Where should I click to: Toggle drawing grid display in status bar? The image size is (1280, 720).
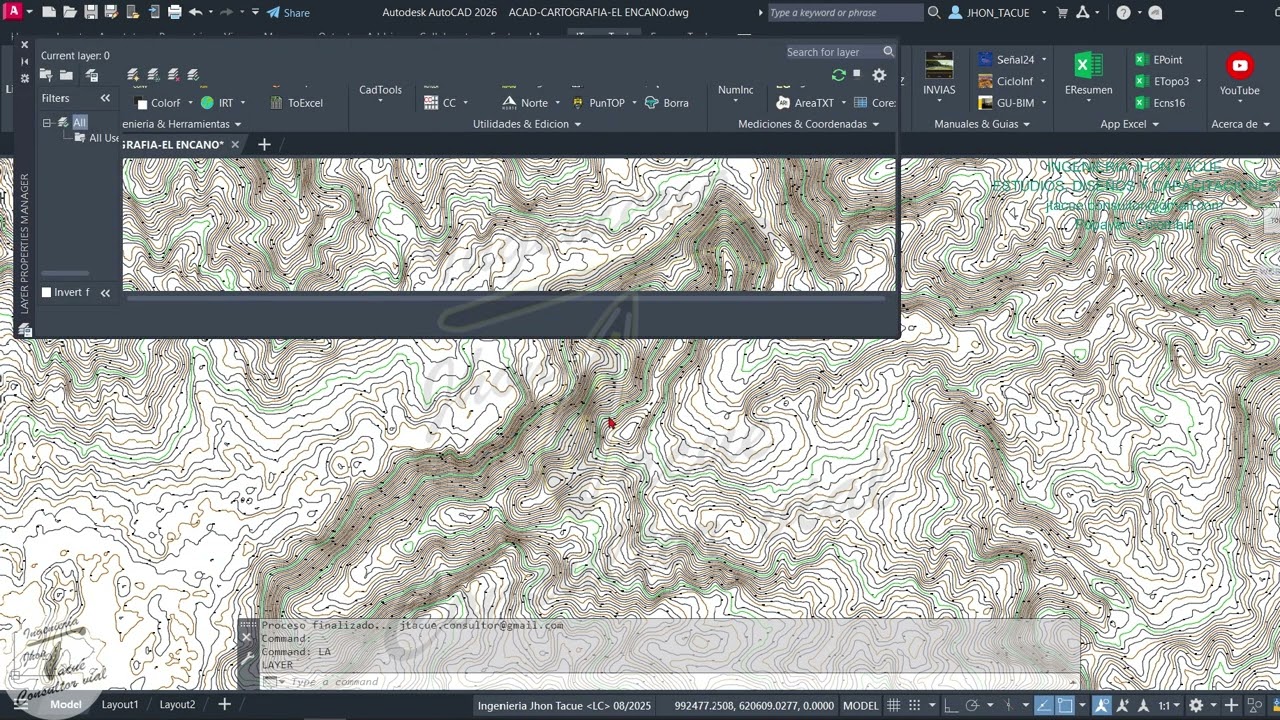(x=893, y=705)
